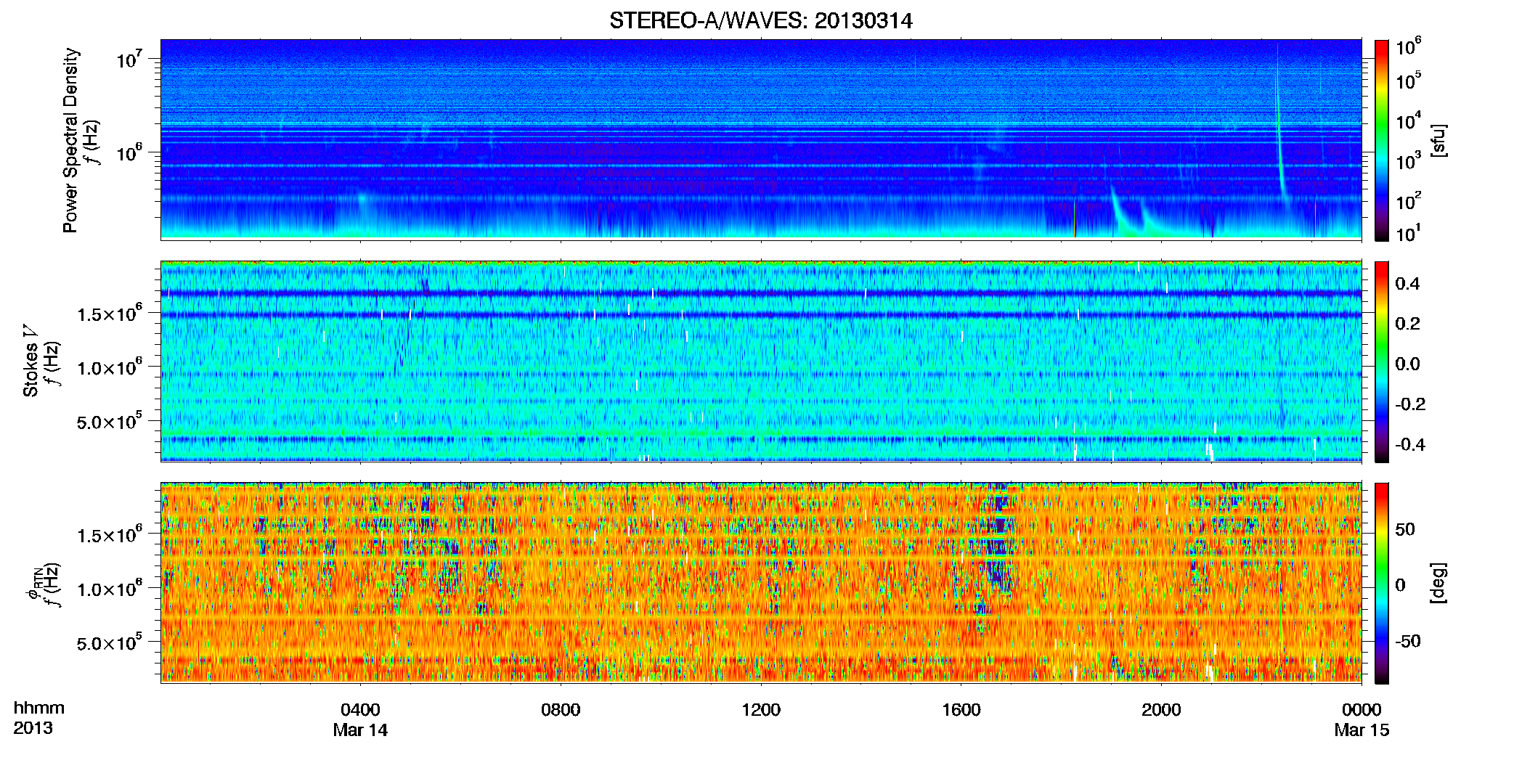Click the dark blue band at 1.5×10^6 Hz in Stokes panel
Image resolution: width=1522 pixels, height=784 pixels.
(760, 315)
